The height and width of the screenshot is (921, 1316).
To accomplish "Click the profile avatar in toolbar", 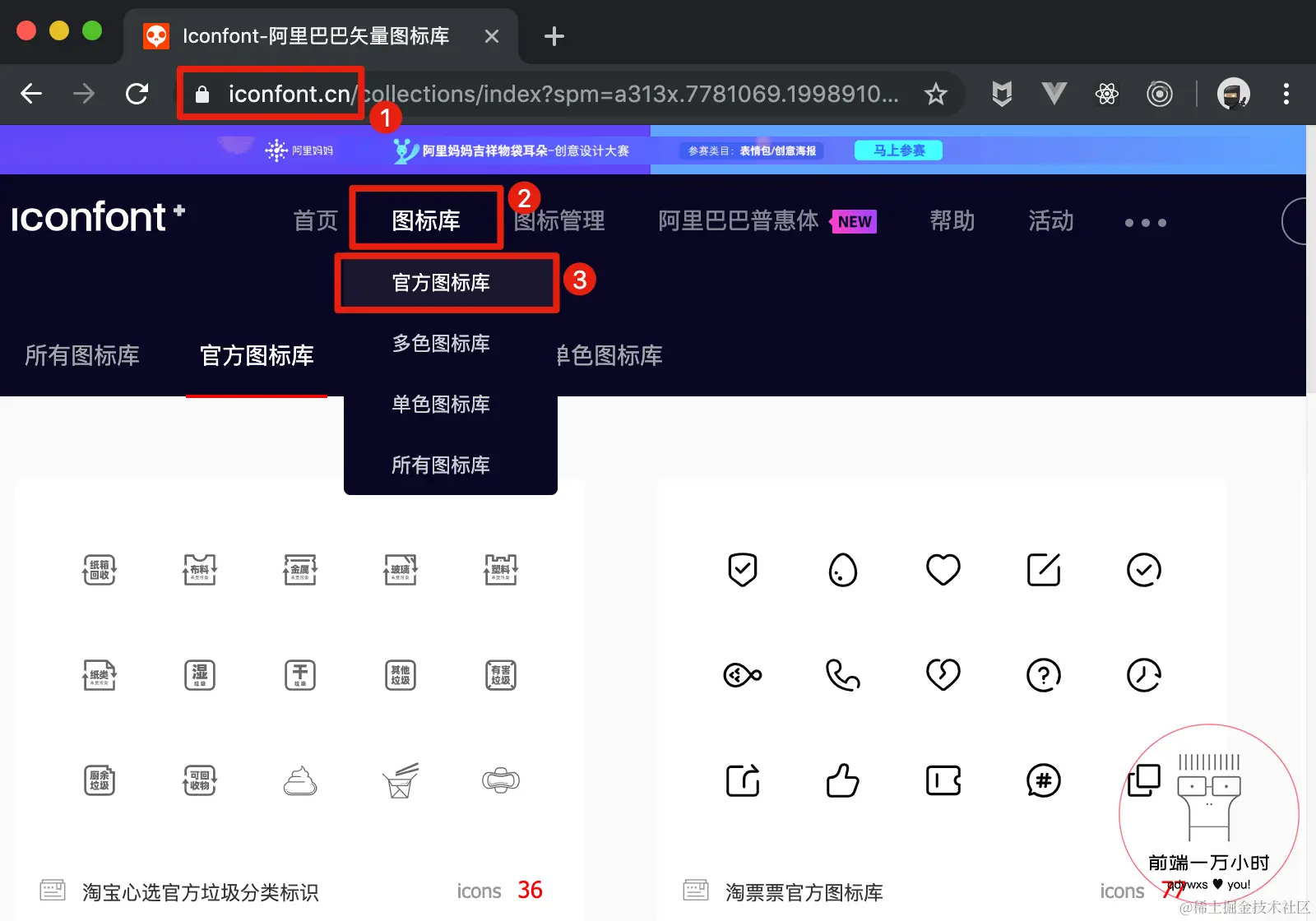I will [x=1233, y=94].
